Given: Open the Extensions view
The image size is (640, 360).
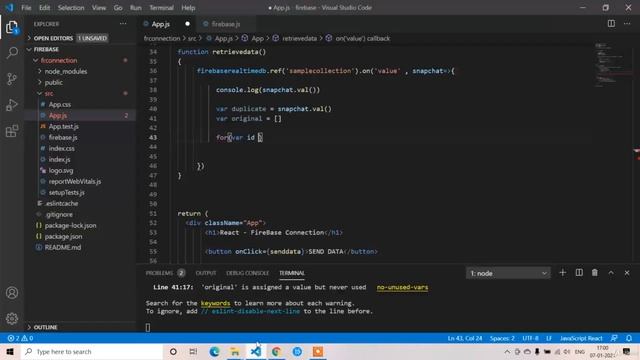Looking at the screenshot, I should pyautogui.click(x=12, y=131).
